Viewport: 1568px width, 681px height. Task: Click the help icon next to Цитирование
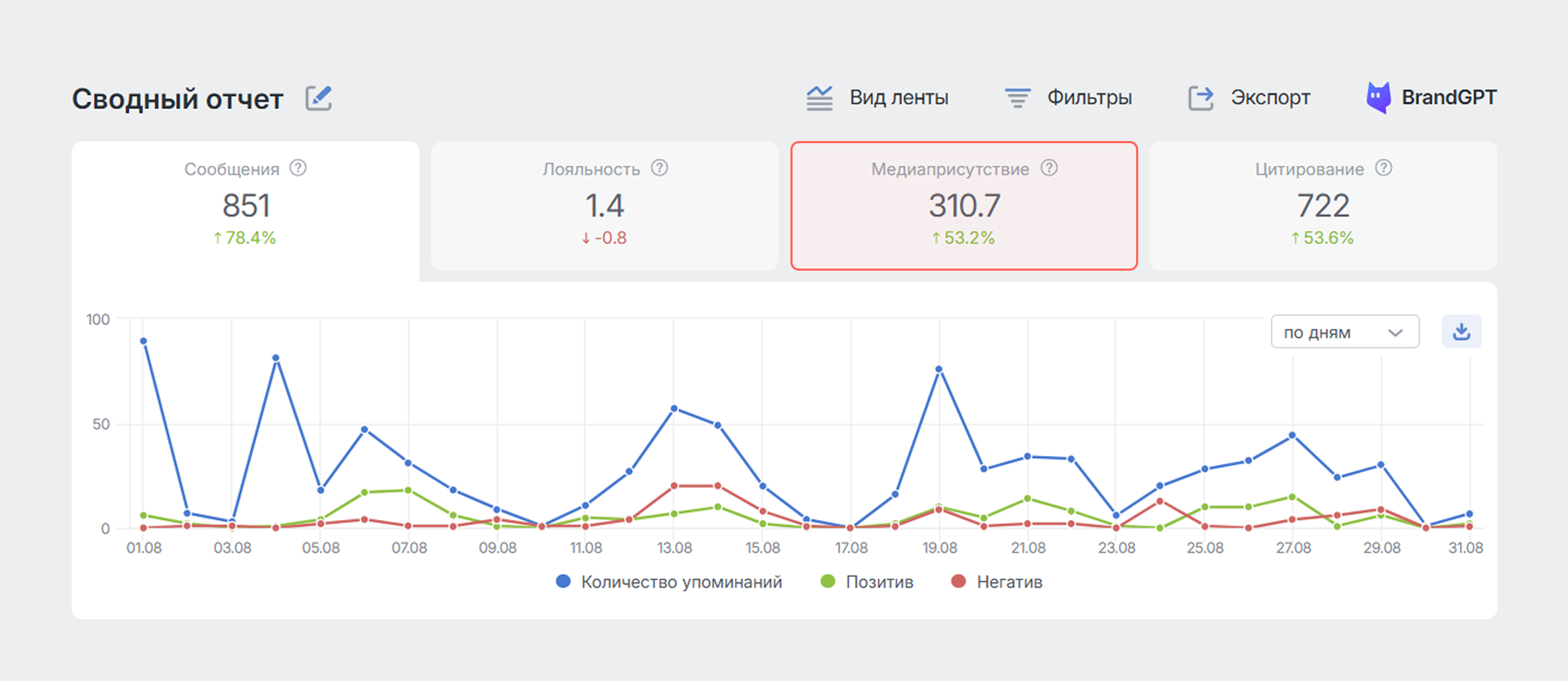point(1383,168)
